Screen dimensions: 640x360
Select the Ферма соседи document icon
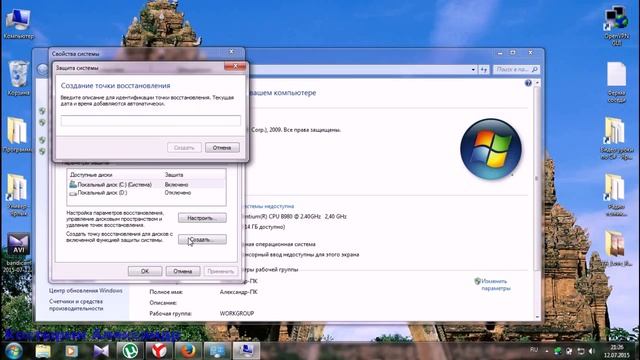click(616, 82)
